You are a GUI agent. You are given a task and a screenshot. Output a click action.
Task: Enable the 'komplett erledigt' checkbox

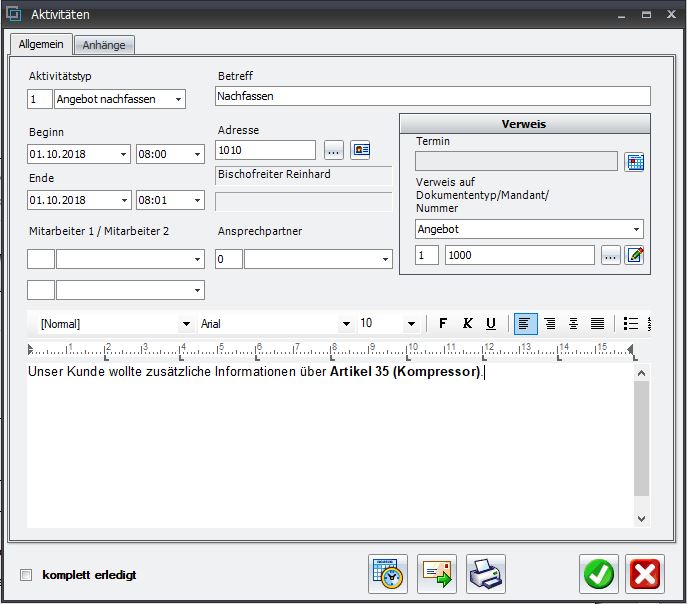27,575
